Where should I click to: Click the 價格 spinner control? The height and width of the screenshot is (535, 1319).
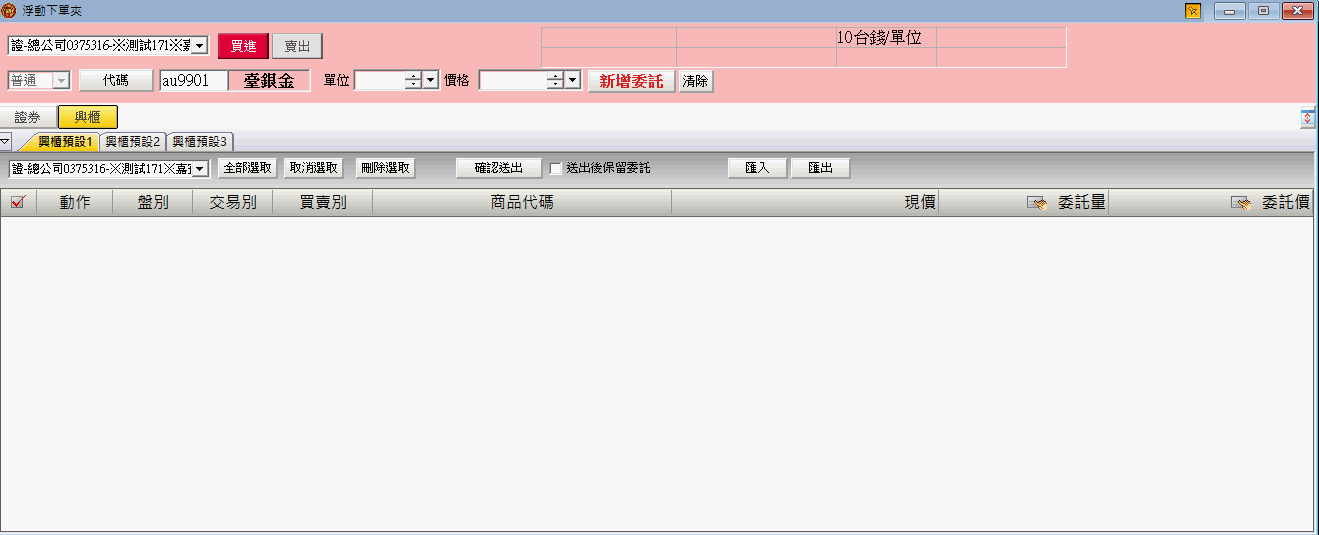pos(555,81)
